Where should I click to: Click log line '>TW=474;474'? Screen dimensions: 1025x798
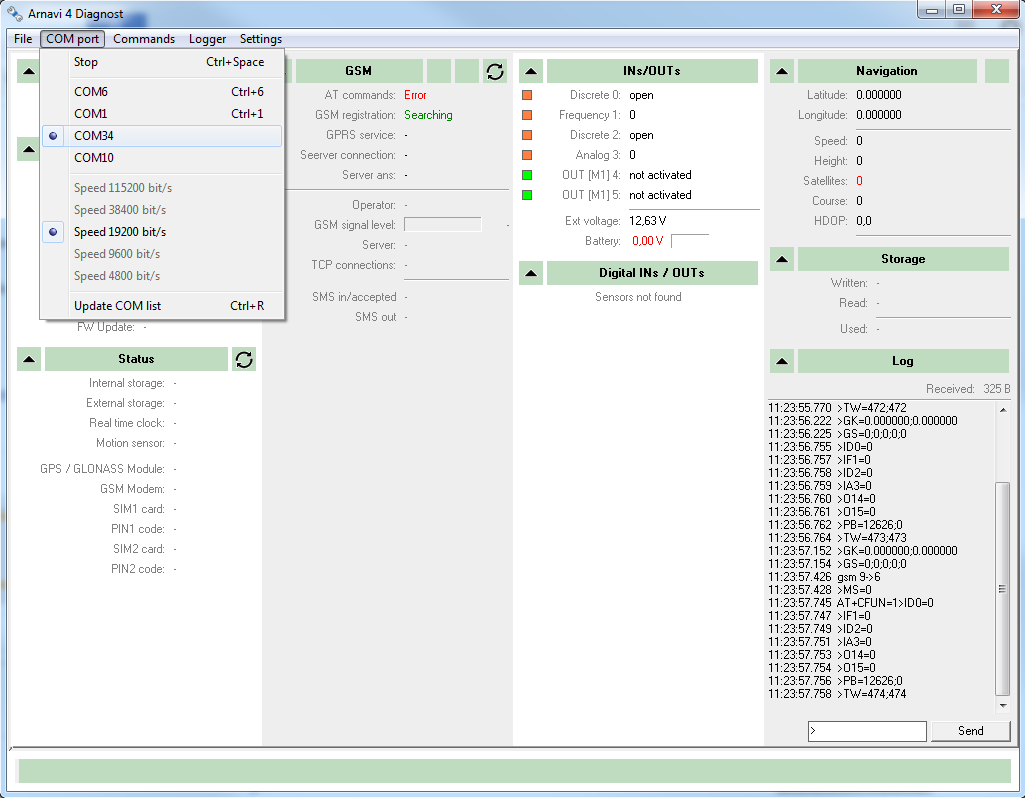(871, 694)
